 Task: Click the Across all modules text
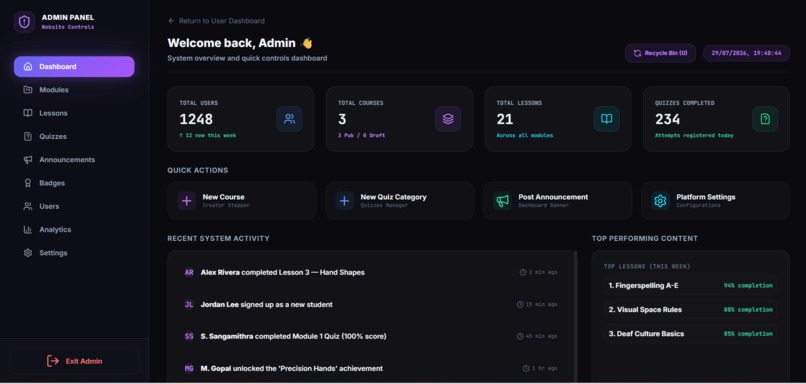(x=524, y=136)
